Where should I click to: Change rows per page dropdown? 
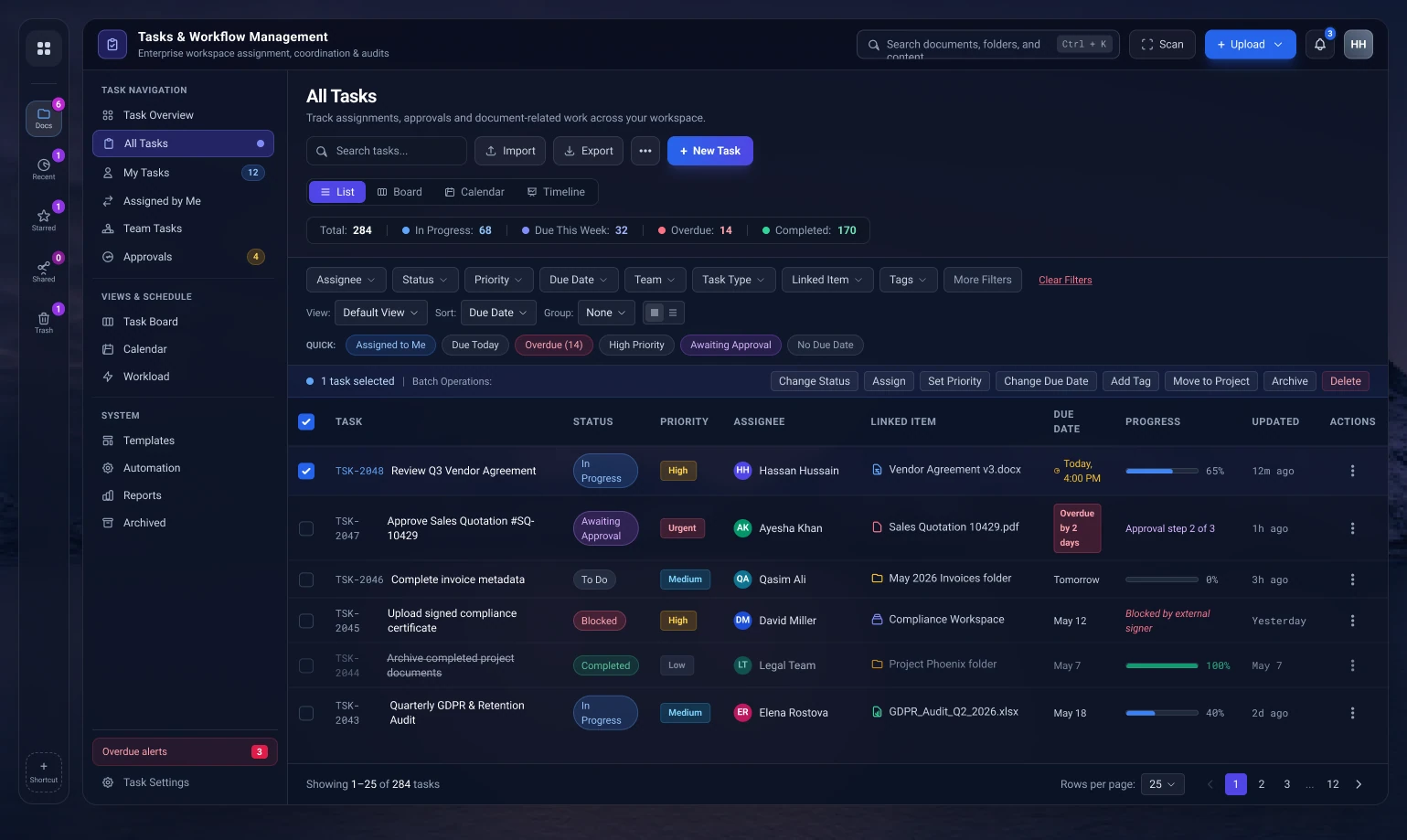1163,784
